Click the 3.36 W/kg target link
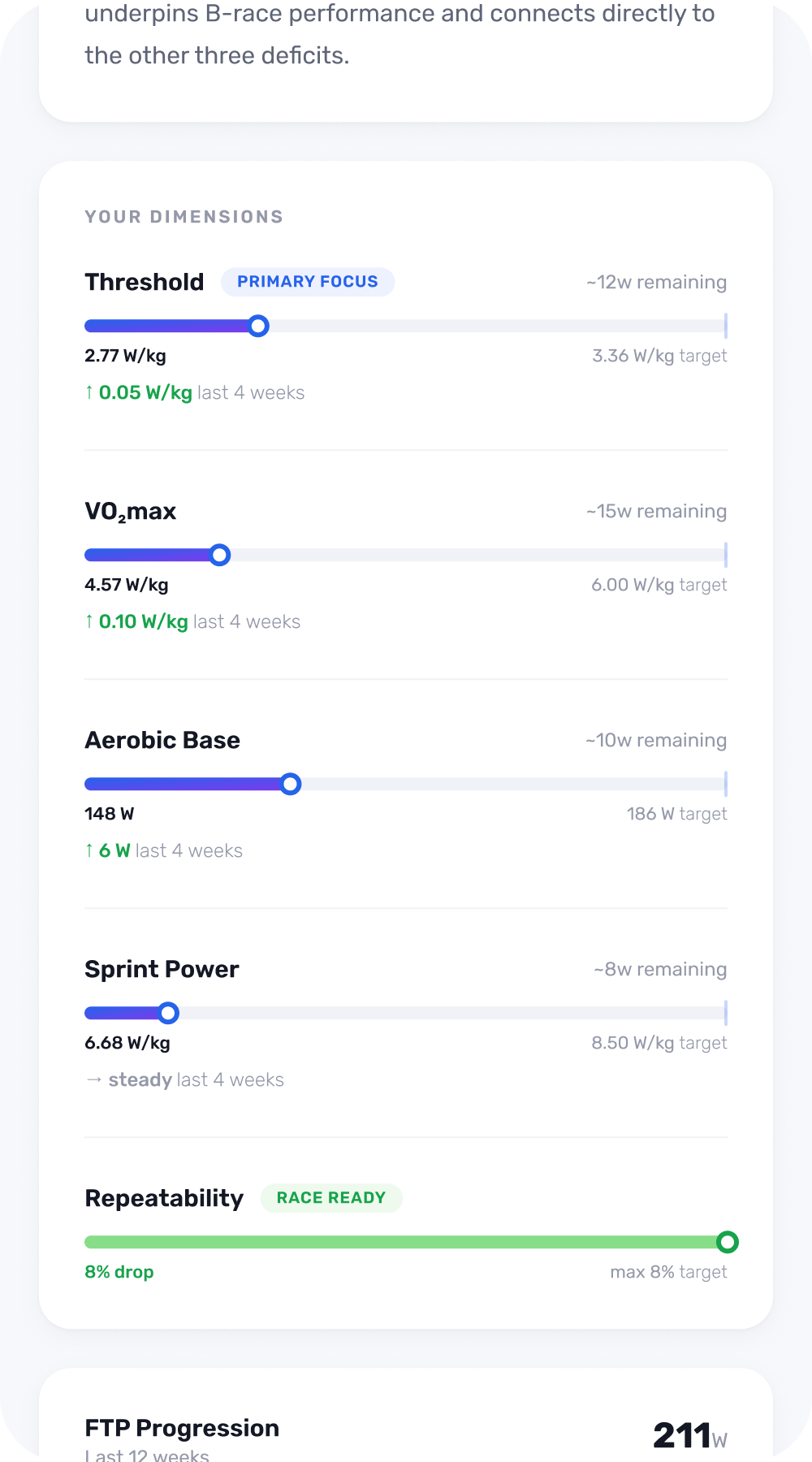812x1462 pixels. (x=659, y=356)
